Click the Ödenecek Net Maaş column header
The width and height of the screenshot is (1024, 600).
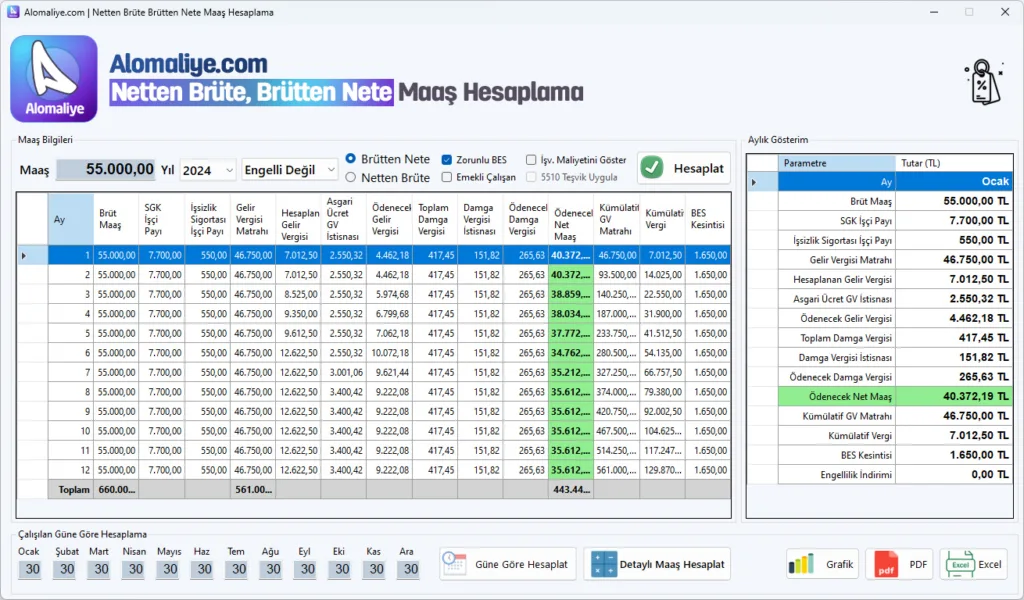[x=571, y=219]
